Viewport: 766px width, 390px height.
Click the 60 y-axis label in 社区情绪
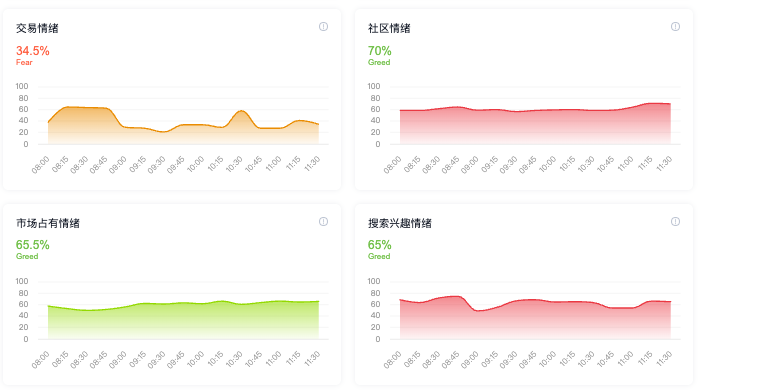(x=375, y=109)
